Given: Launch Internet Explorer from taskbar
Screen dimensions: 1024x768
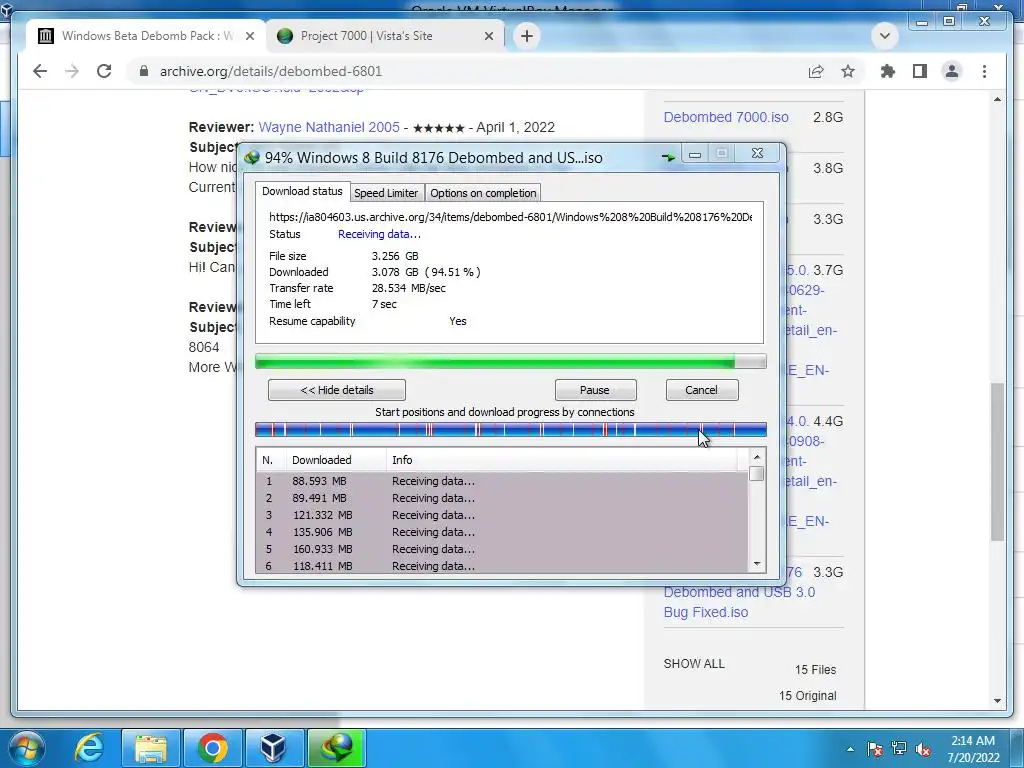Looking at the screenshot, I should 89,748.
